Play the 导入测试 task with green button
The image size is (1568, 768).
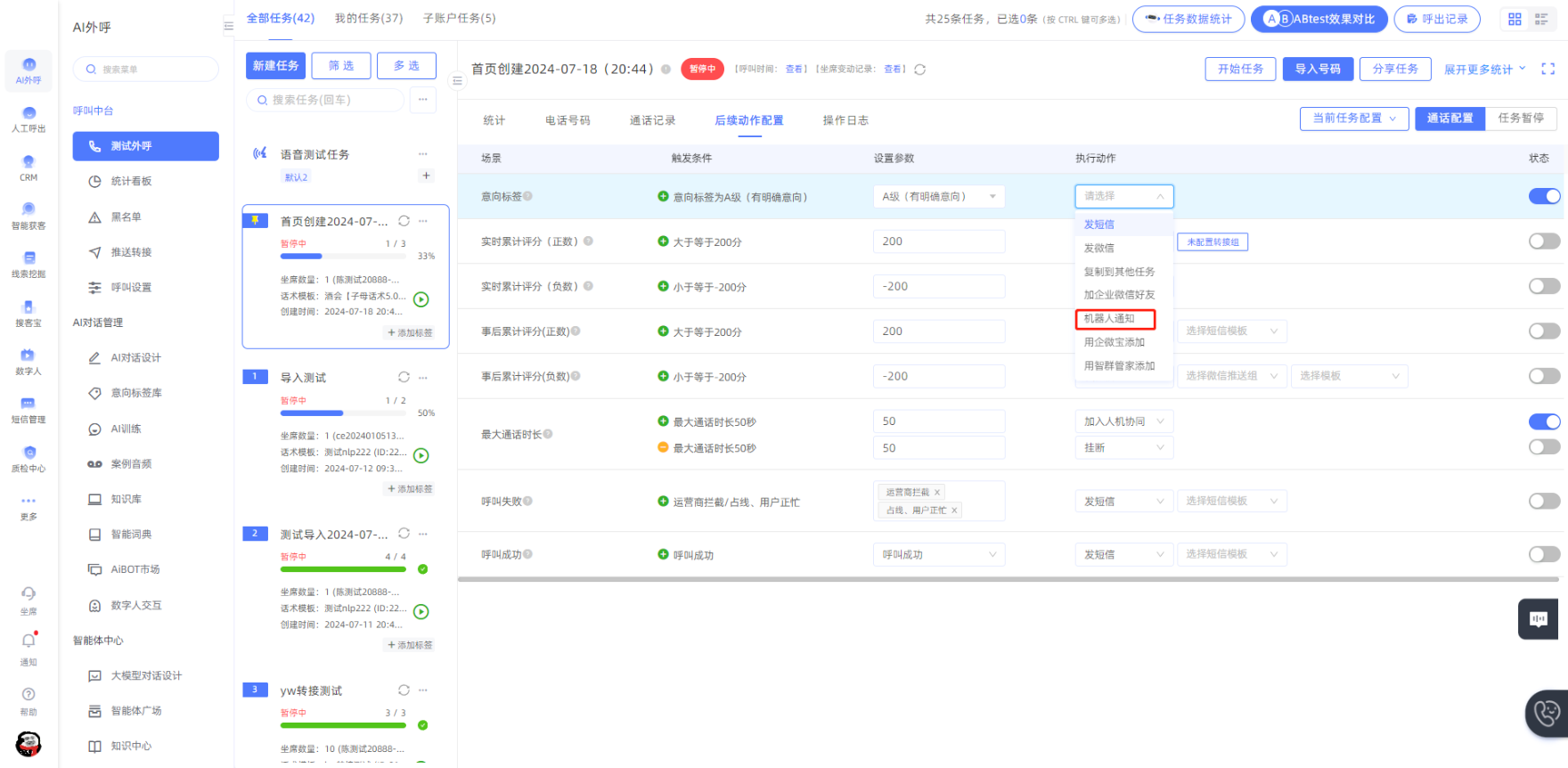[421, 456]
